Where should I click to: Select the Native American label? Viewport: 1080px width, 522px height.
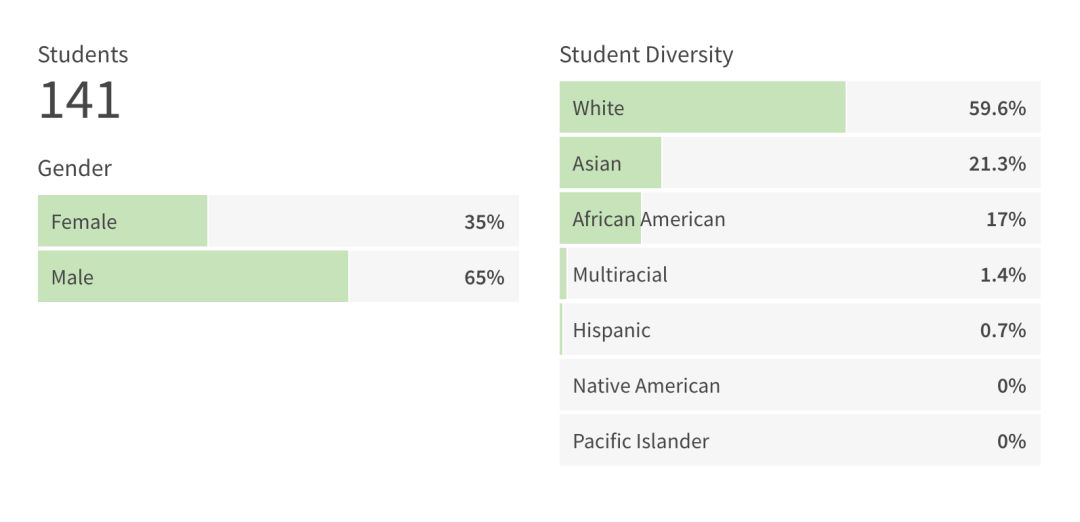tap(646, 386)
